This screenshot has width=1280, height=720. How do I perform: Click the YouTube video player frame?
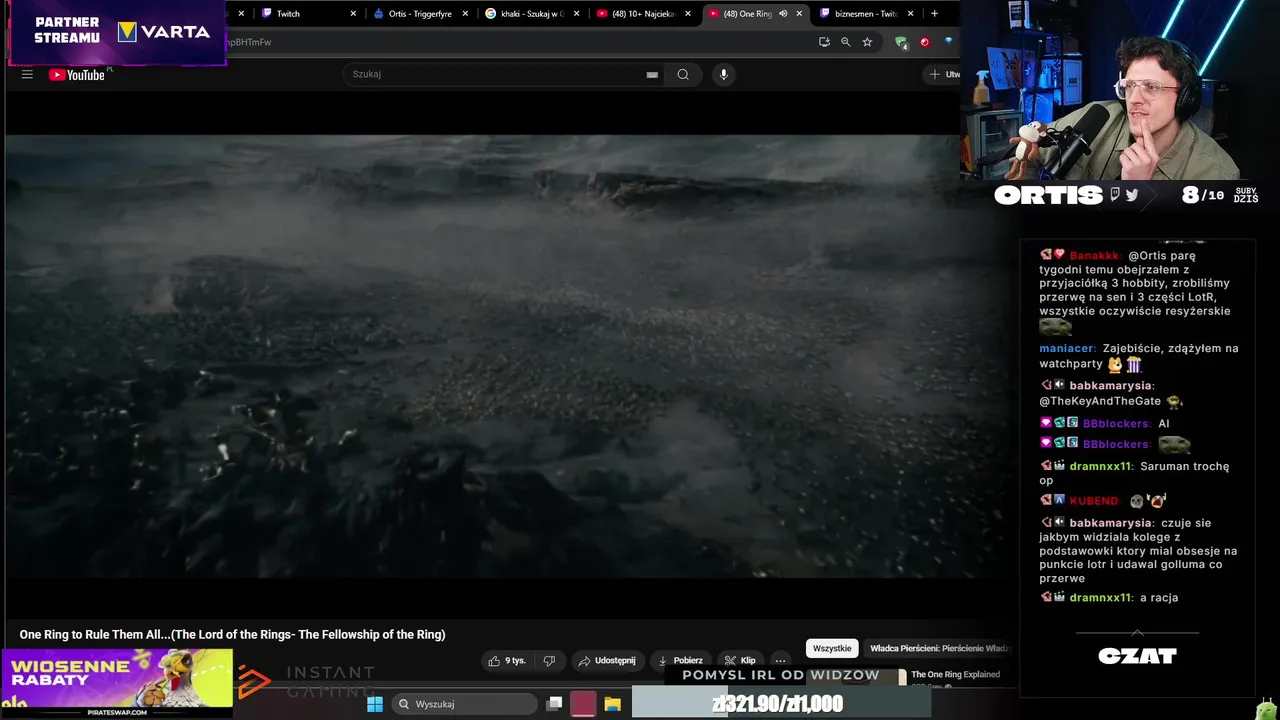click(x=482, y=355)
